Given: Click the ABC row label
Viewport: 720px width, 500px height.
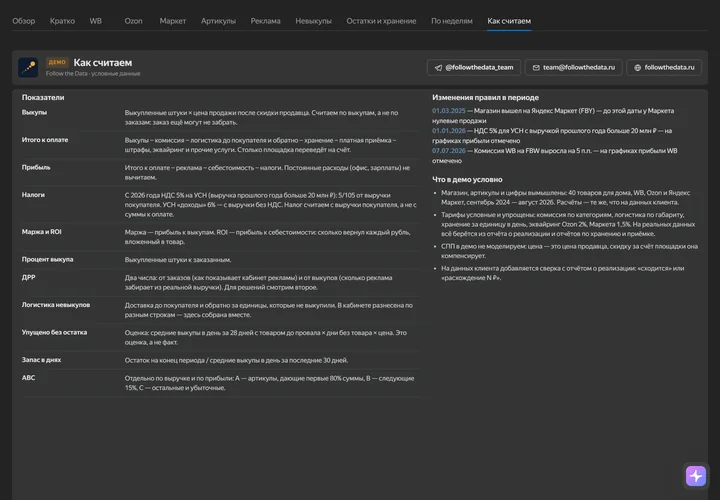Looking at the screenshot, I should (28, 378).
